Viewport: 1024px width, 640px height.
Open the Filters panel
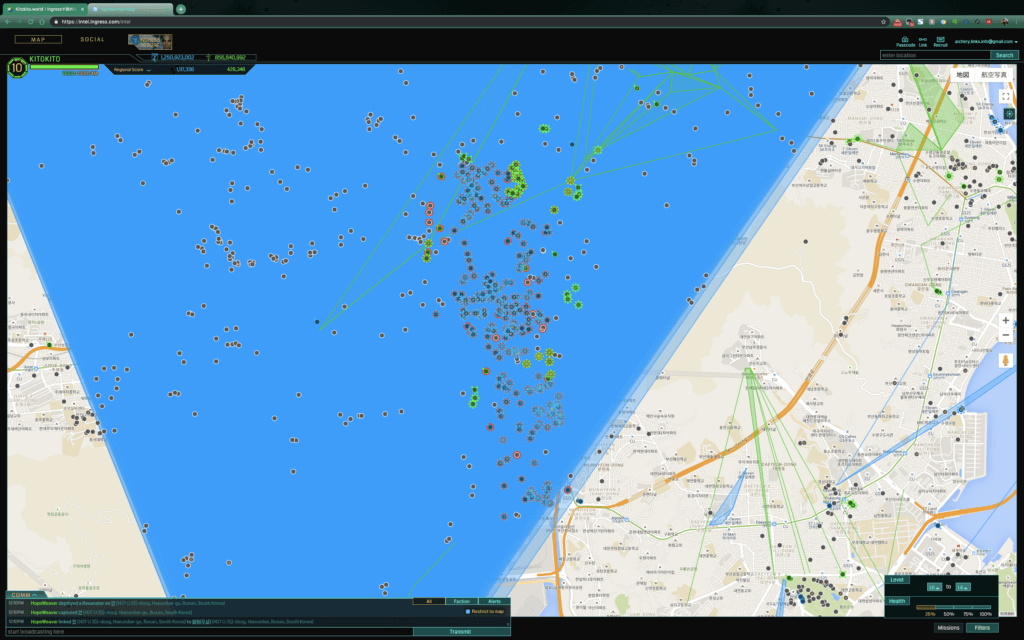point(982,628)
